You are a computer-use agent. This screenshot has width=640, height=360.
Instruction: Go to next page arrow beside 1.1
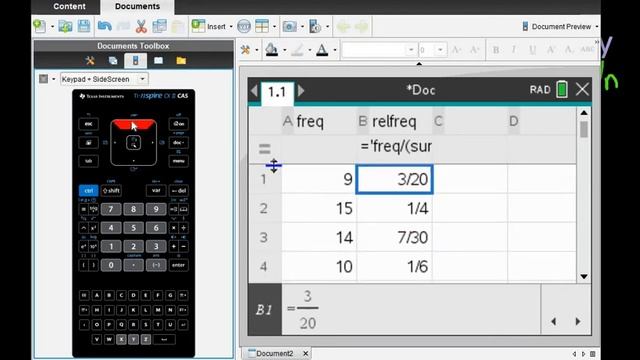(301, 91)
